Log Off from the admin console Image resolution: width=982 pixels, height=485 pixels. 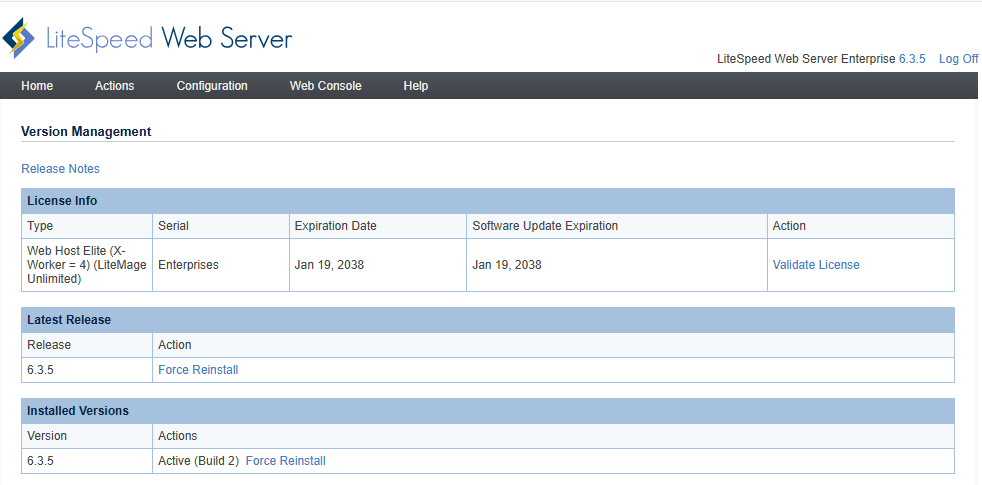(x=958, y=59)
